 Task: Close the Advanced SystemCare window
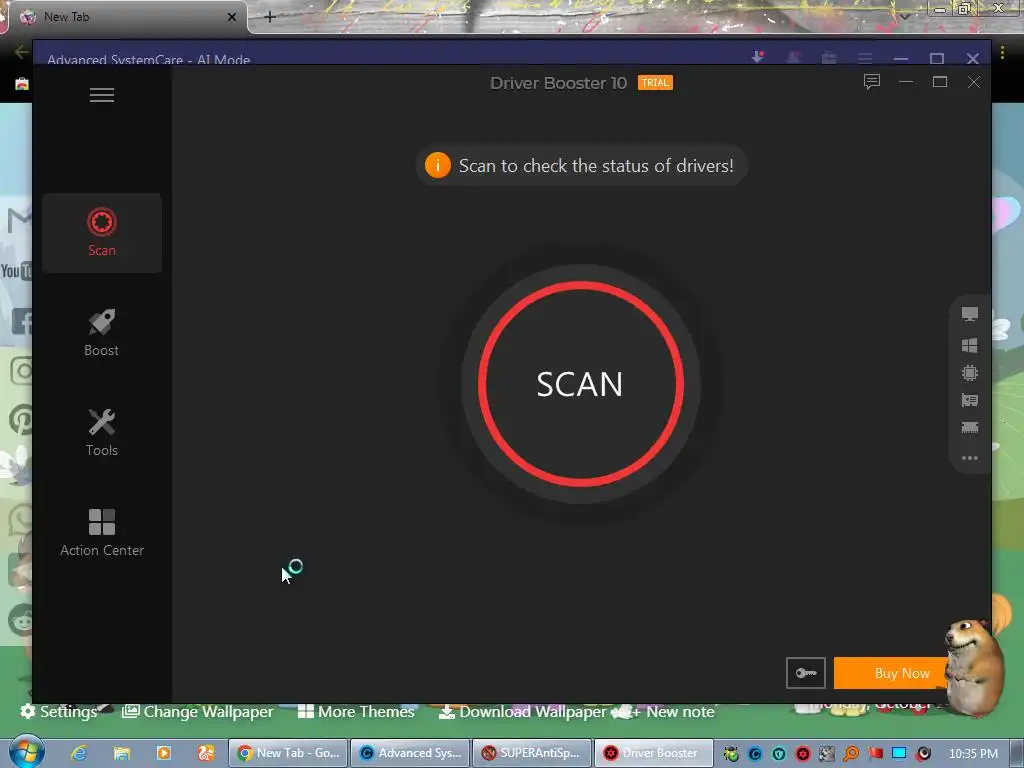(972, 58)
